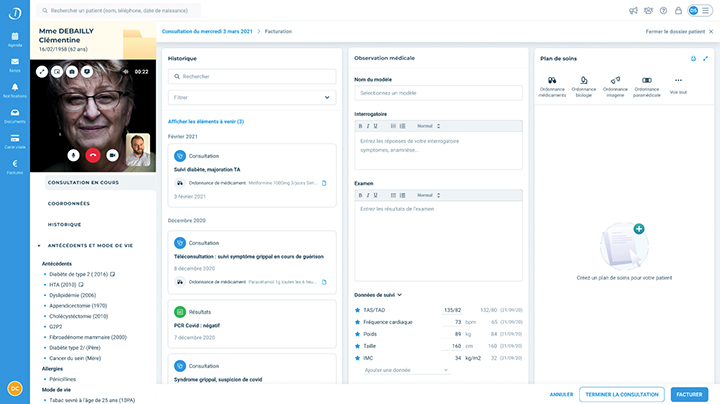The image size is (720, 404).
Task: Toggle the star next to TAS/TAD
Action: pos(359,310)
